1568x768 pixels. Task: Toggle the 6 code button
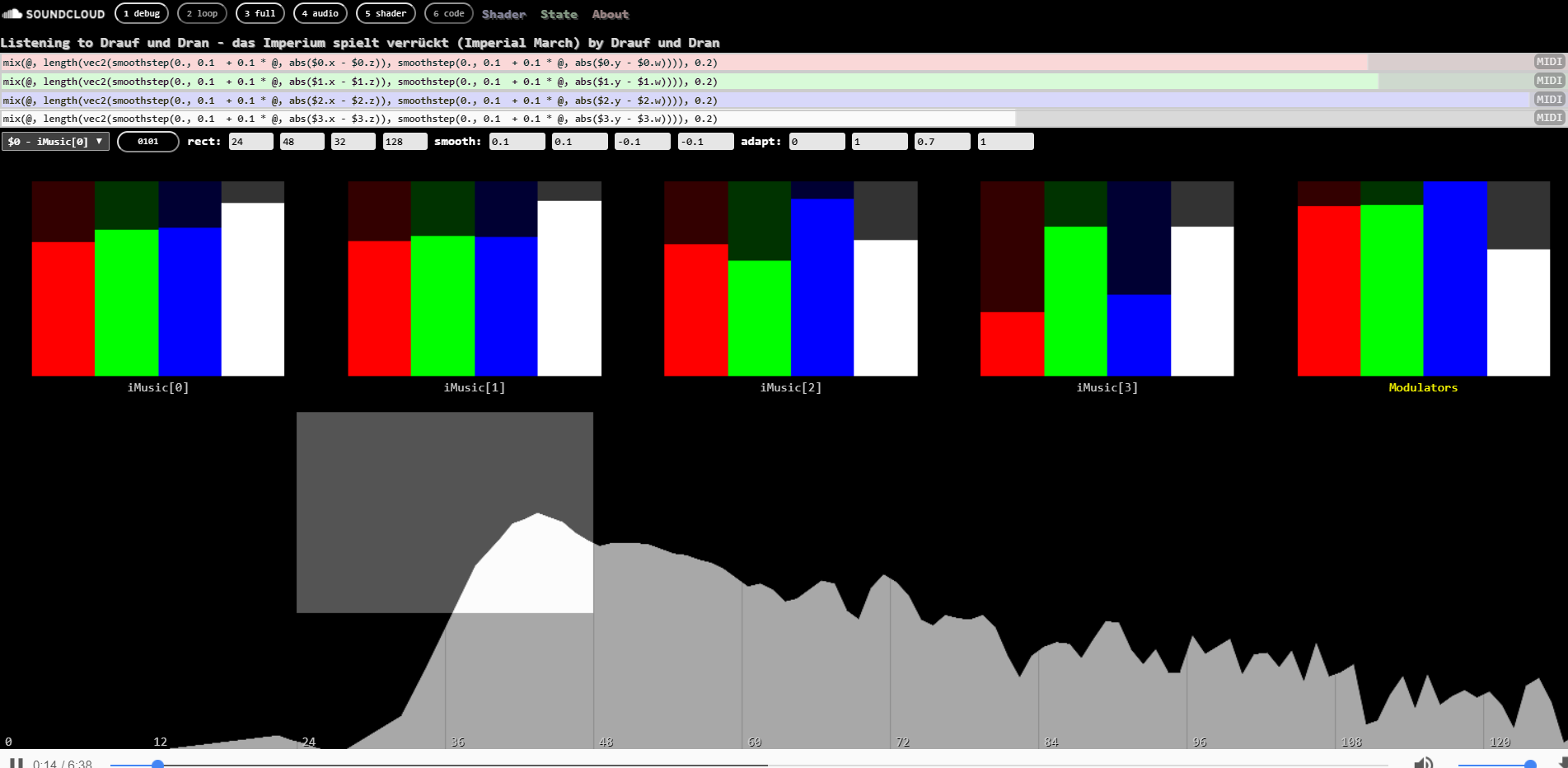click(x=449, y=13)
